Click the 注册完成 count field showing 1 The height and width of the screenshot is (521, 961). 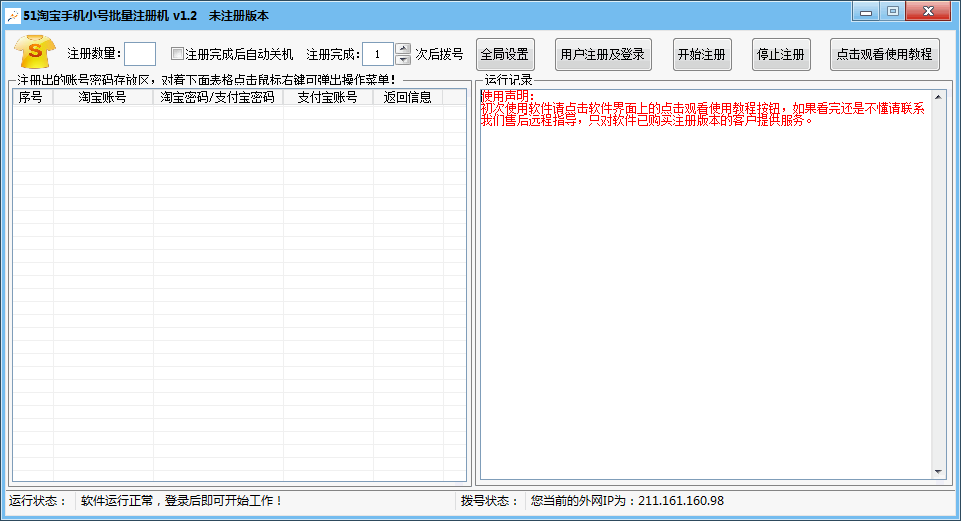pos(378,54)
